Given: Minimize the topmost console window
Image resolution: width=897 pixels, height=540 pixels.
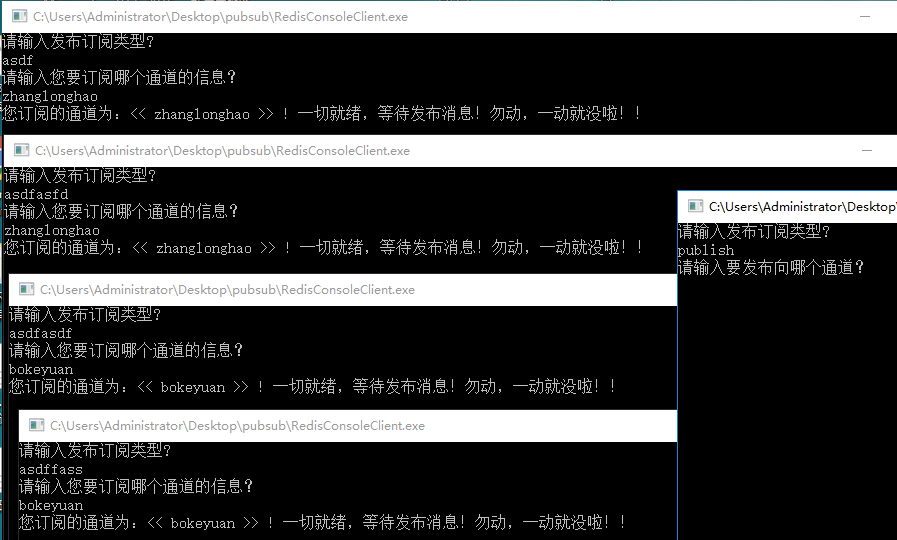Looking at the screenshot, I should point(865,17).
